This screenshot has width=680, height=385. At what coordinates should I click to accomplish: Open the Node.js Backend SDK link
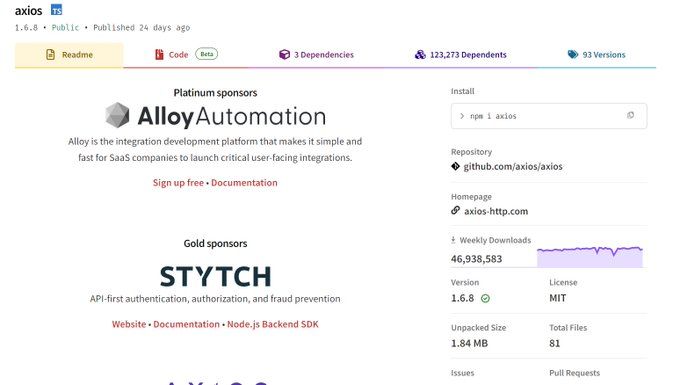[x=273, y=324]
